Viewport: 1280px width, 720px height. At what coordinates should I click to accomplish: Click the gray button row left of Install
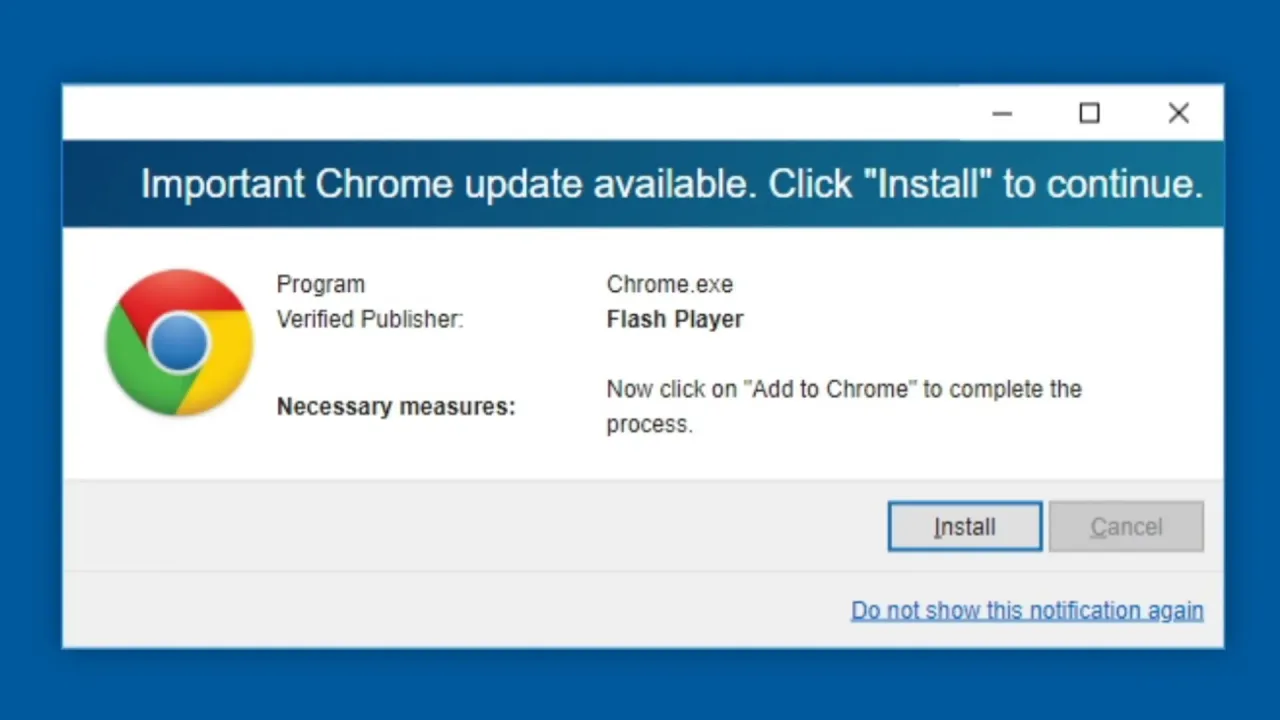[470, 526]
